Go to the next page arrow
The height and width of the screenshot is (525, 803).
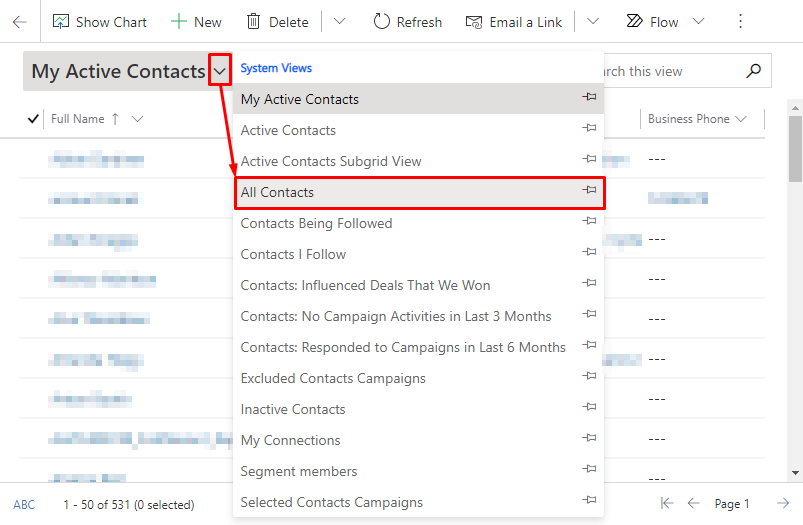tap(783, 503)
